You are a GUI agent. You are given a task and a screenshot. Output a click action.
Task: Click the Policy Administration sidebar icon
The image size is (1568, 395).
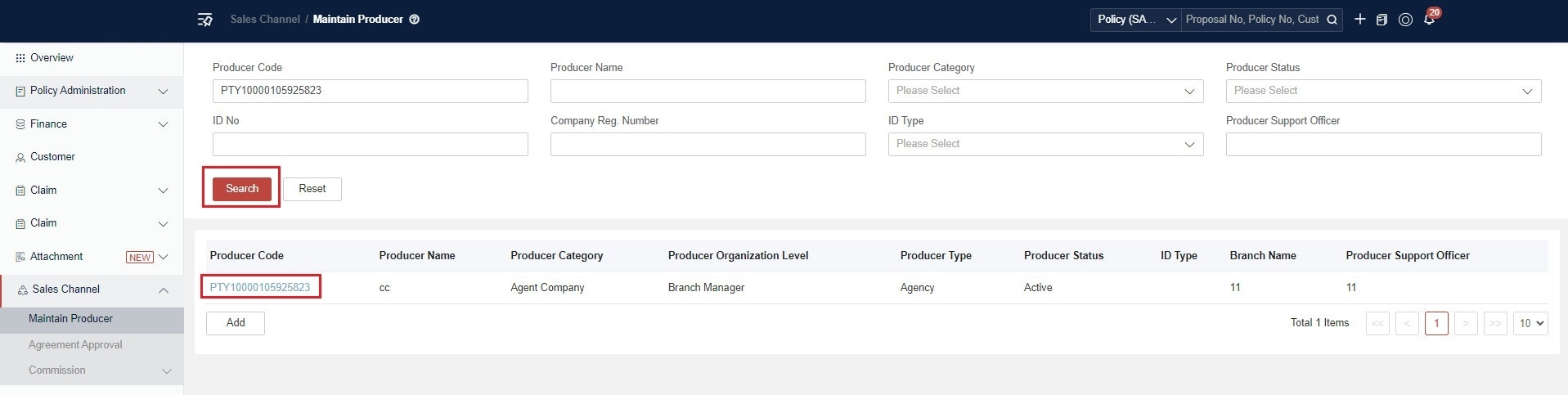[20, 92]
